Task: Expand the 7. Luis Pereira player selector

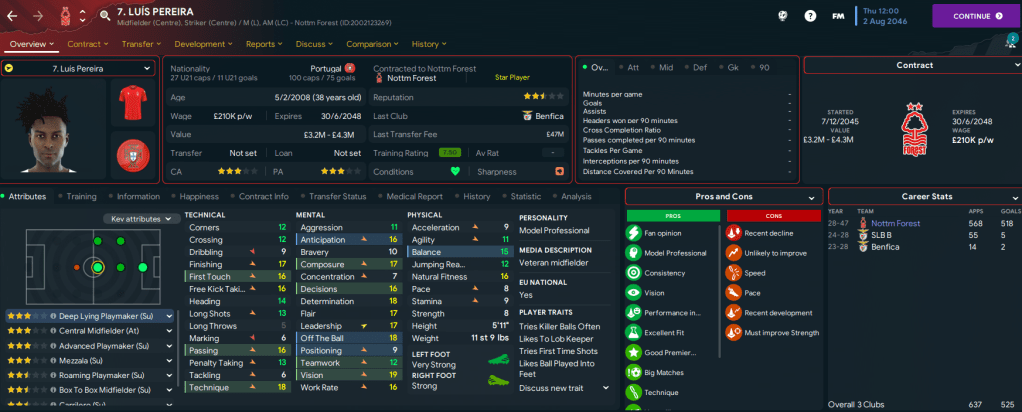Action: point(78,68)
